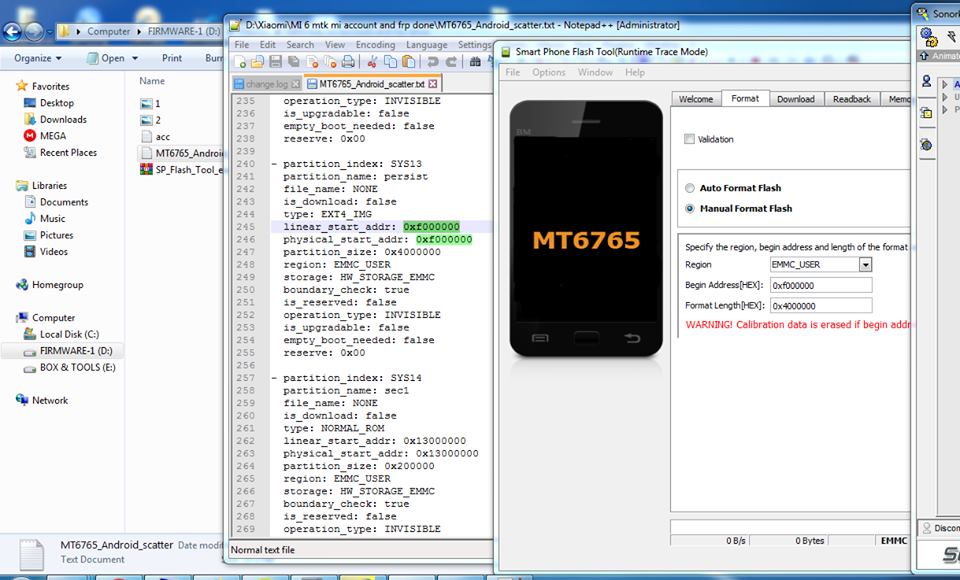Select Recent Places under Favorites
960x580 pixels.
point(61,153)
